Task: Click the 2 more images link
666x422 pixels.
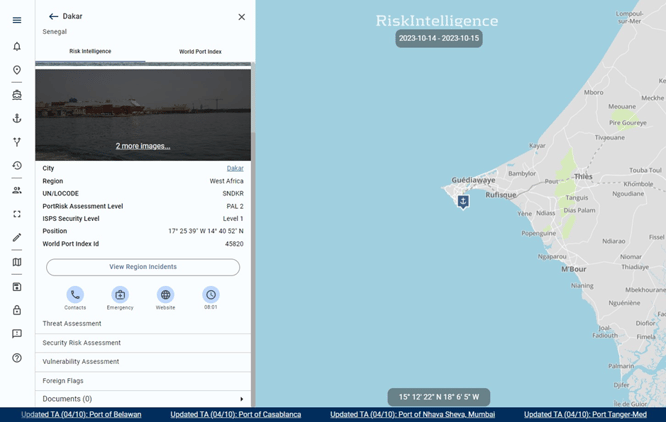Action: (x=143, y=146)
